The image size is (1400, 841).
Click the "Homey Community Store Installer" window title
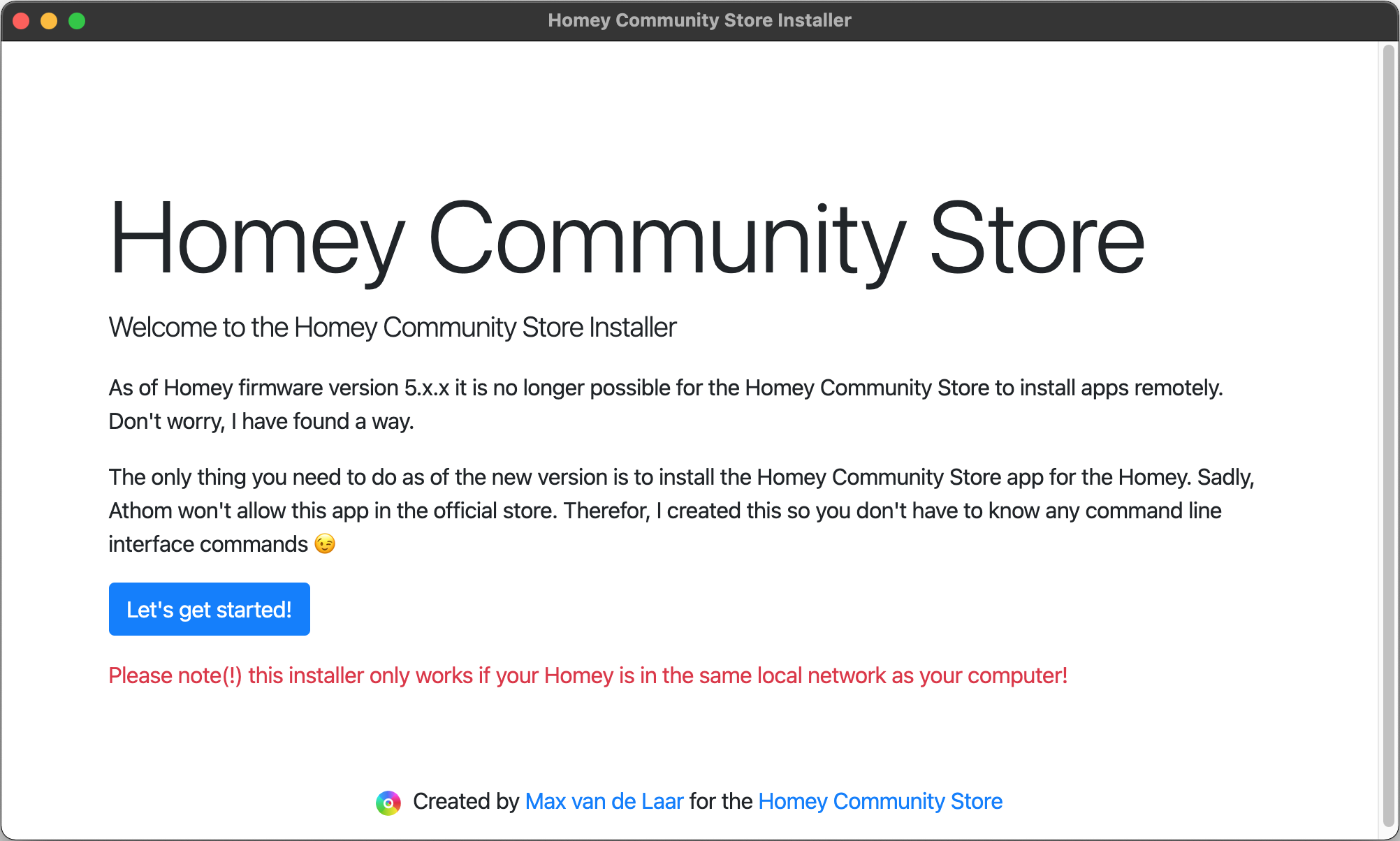click(x=699, y=20)
